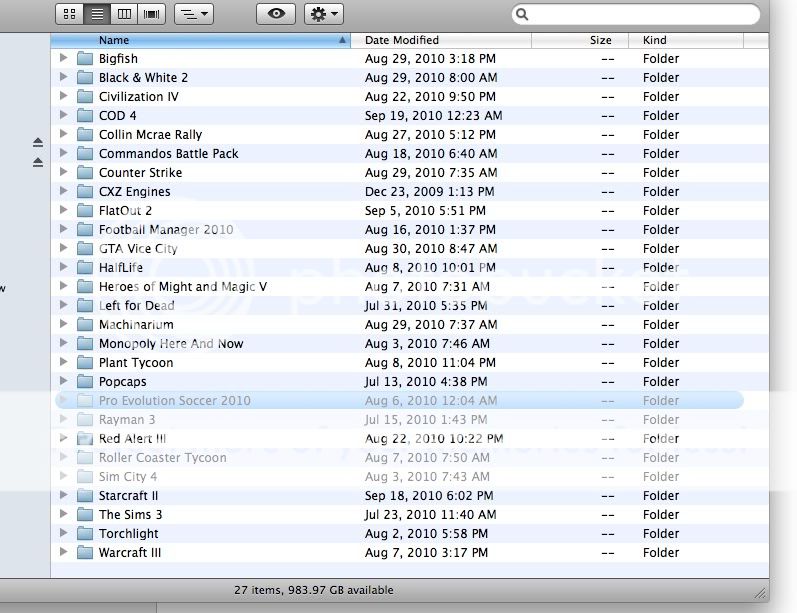Click the Torchlight folder icon
797x613 pixels.
click(85, 533)
